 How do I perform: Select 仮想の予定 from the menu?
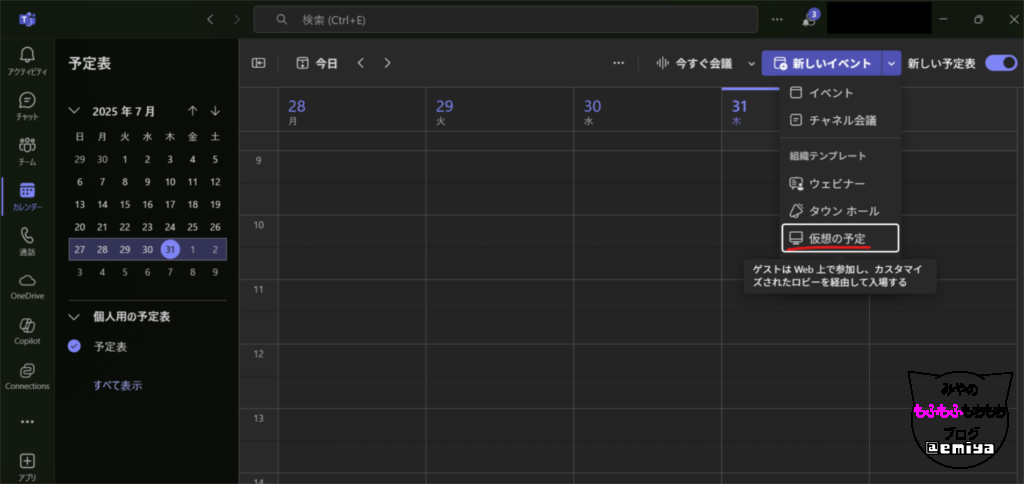point(839,238)
